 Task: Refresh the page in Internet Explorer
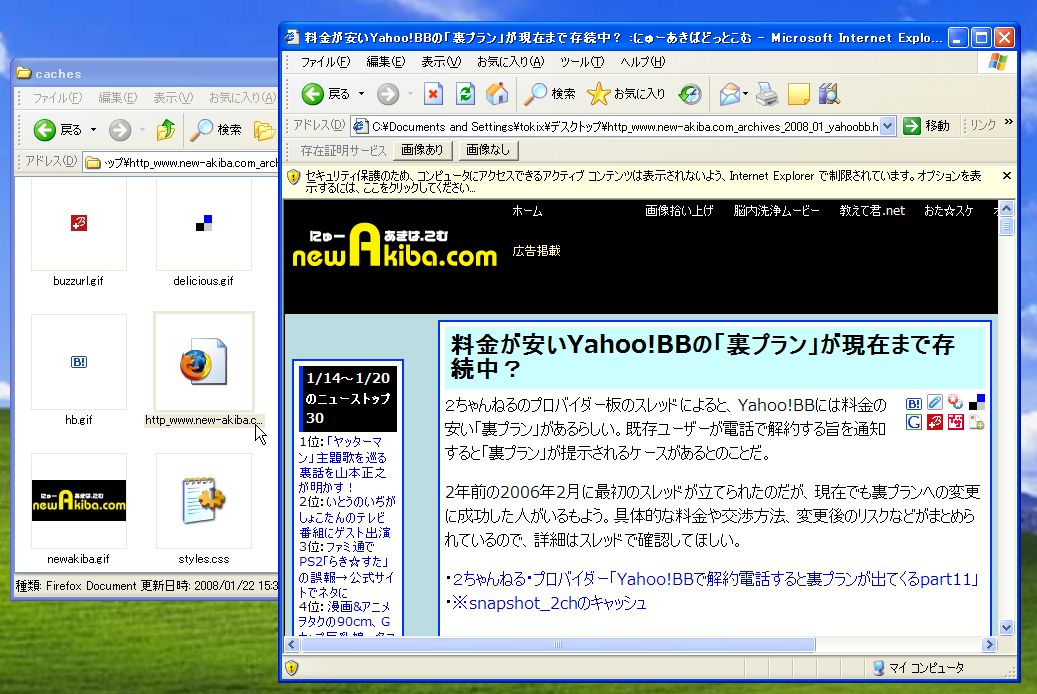pyautogui.click(x=465, y=94)
